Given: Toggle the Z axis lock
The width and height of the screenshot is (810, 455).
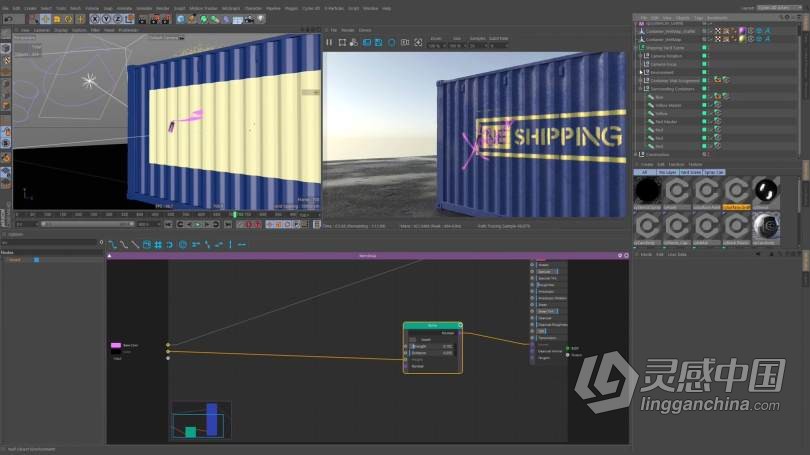Looking at the screenshot, I should pos(117,19).
